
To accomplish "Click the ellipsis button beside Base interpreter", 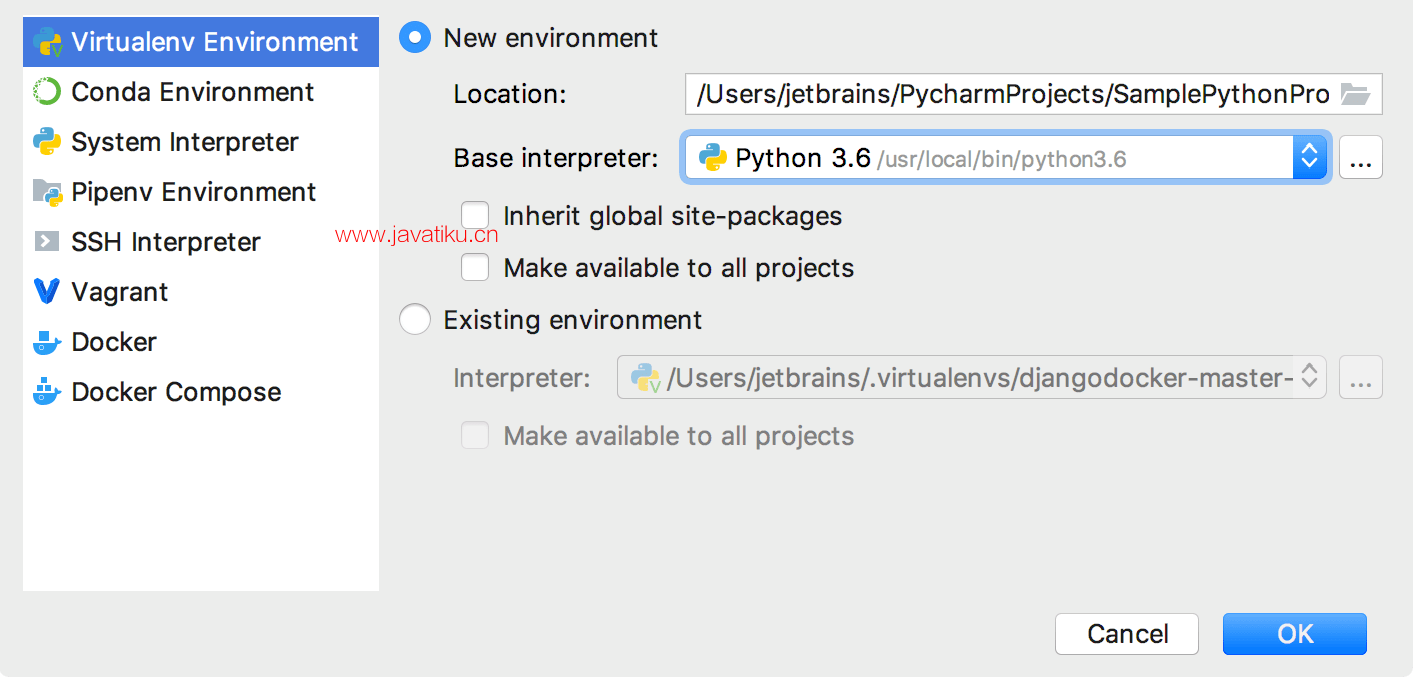I will (x=1360, y=158).
